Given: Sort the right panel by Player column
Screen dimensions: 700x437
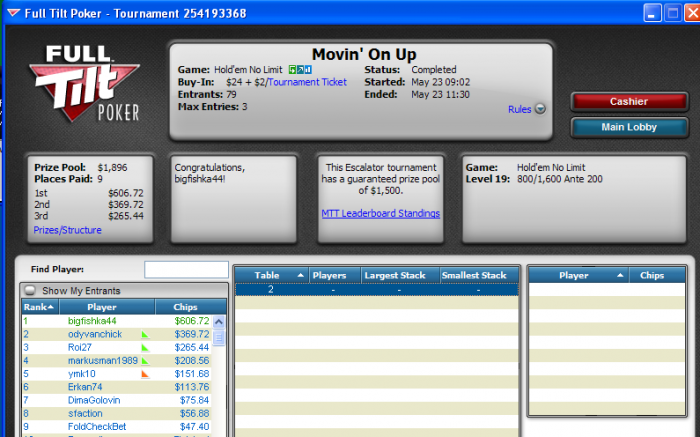Looking at the screenshot, I should [x=579, y=275].
